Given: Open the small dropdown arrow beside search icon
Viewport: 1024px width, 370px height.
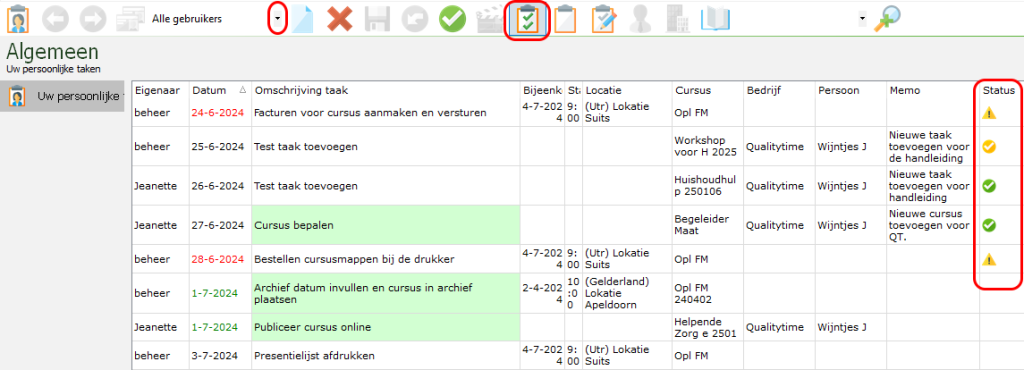Looking at the screenshot, I should coord(863,19).
